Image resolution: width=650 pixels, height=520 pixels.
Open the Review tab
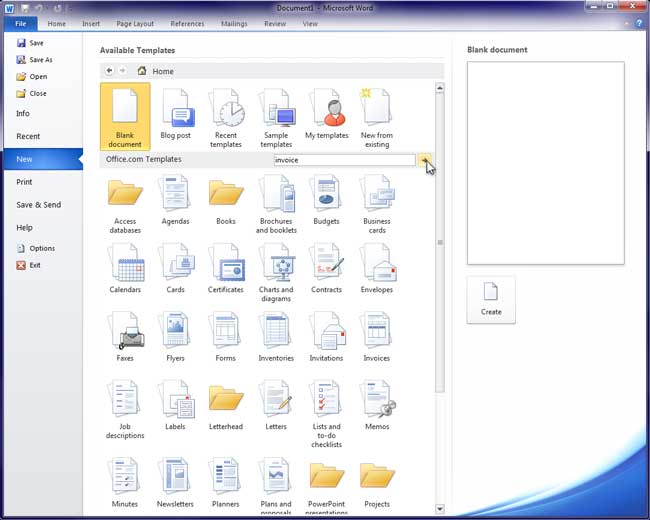pos(275,24)
